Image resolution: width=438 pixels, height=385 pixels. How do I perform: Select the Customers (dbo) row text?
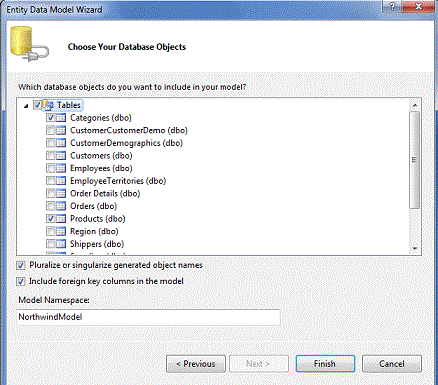(x=101, y=156)
